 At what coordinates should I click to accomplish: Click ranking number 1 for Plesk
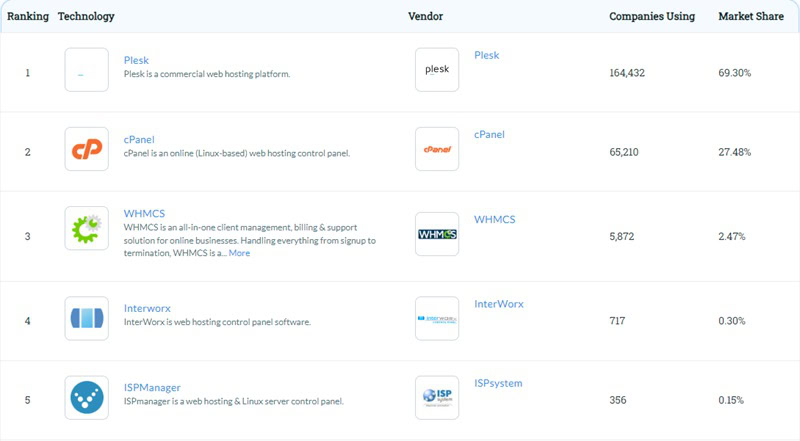(x=28, y=73)
